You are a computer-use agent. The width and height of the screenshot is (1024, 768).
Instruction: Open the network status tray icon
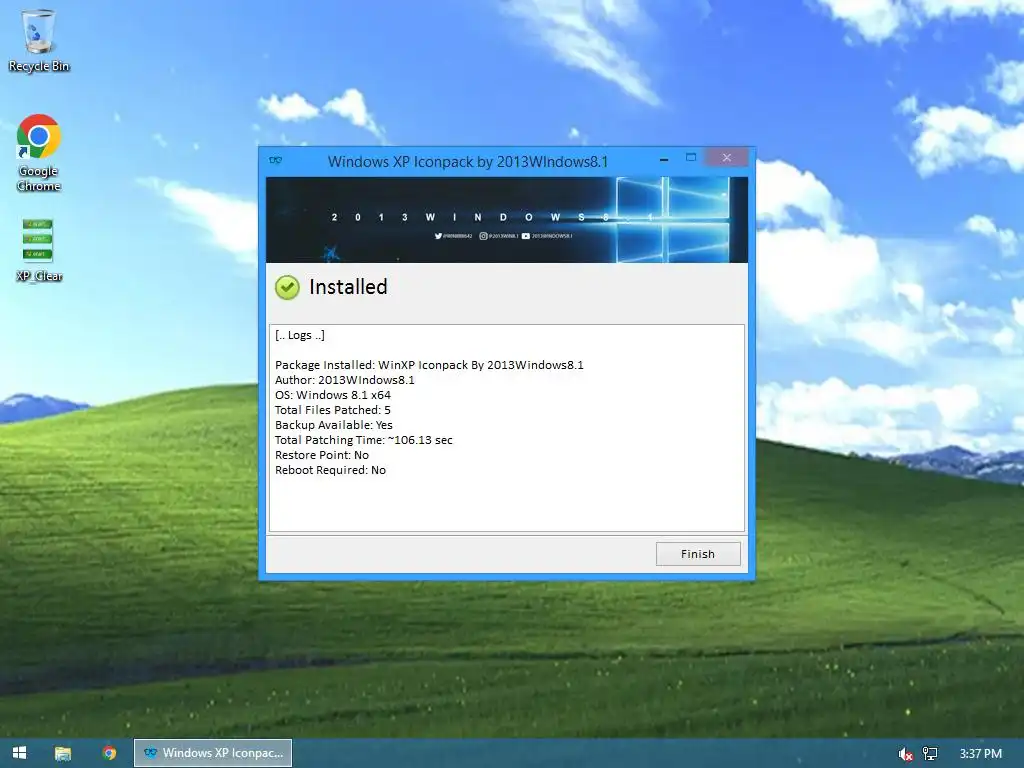pyautogui.click(x=930, y=754)
